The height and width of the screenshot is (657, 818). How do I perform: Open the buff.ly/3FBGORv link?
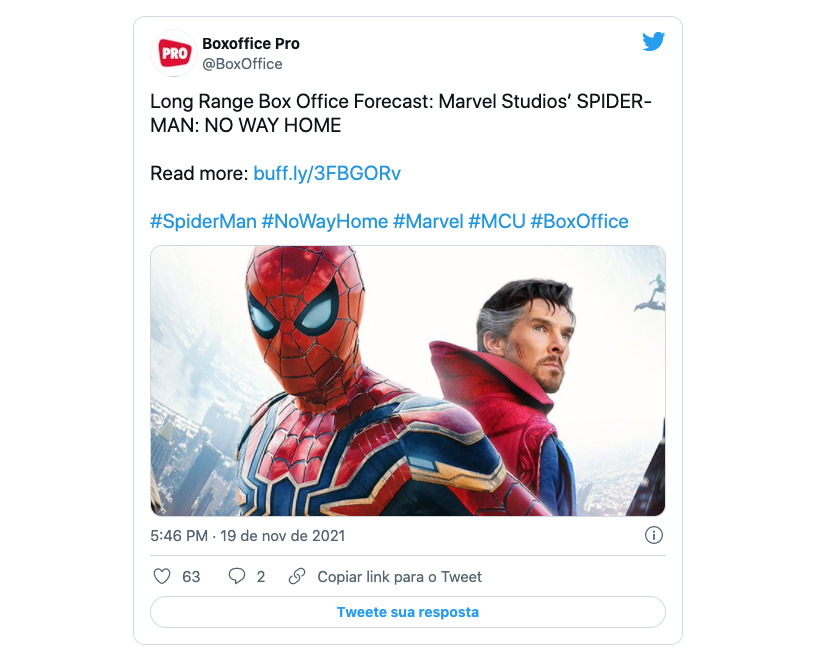[x=327, y=173]
